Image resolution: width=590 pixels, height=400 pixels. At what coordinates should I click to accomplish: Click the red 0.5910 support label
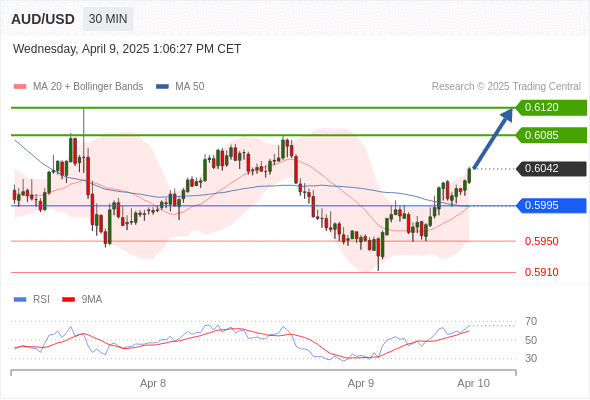(x=541, y=272)
